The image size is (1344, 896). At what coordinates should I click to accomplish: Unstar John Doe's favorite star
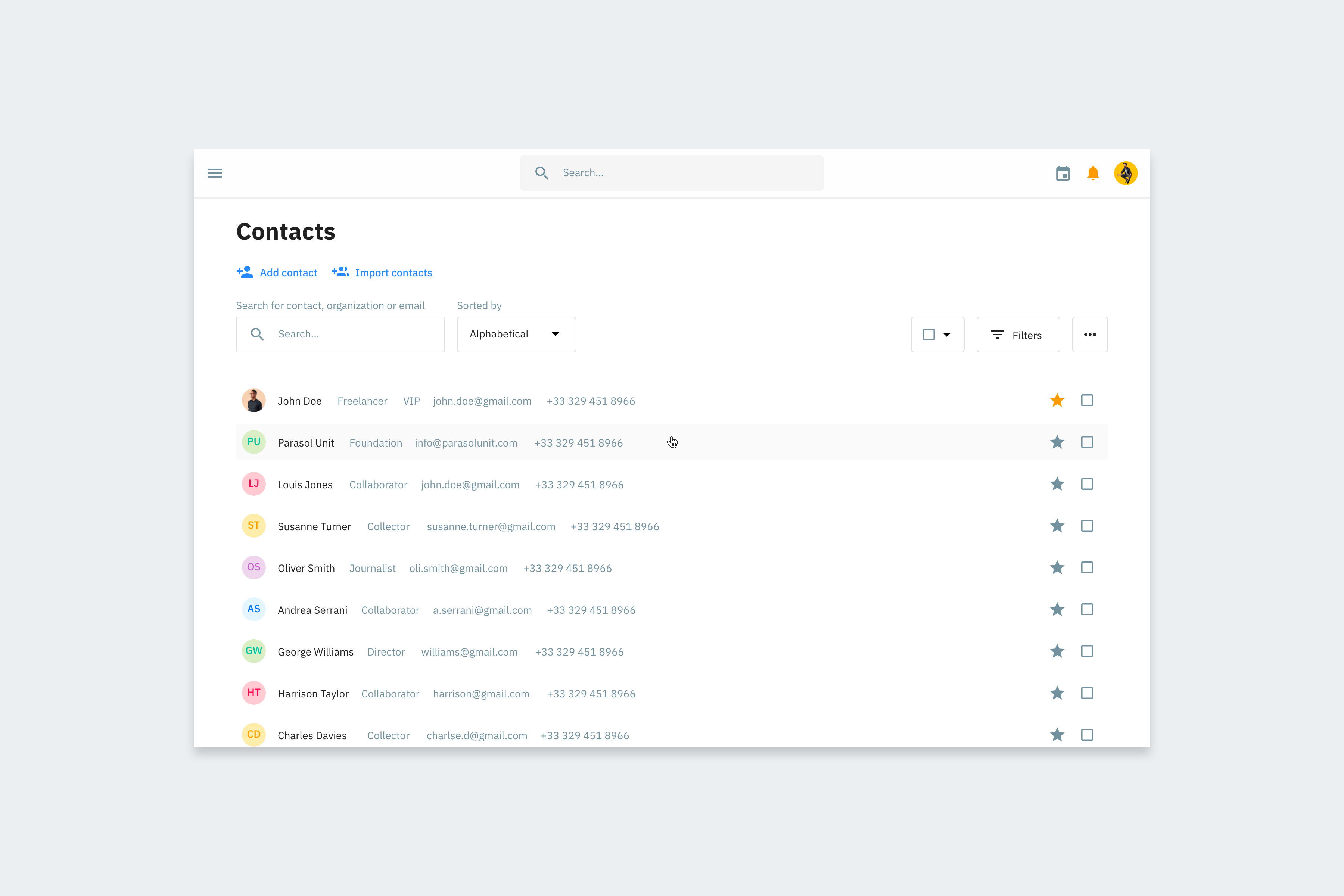(1057, 401)
